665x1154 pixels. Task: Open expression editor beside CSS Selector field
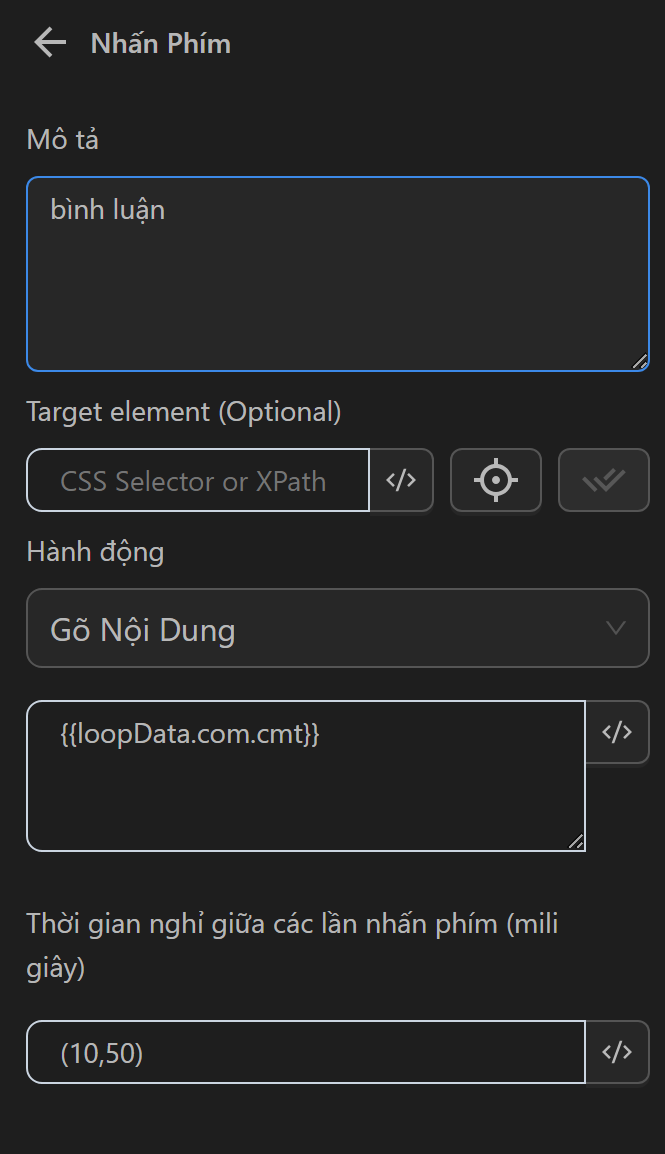tap(401, 481)
